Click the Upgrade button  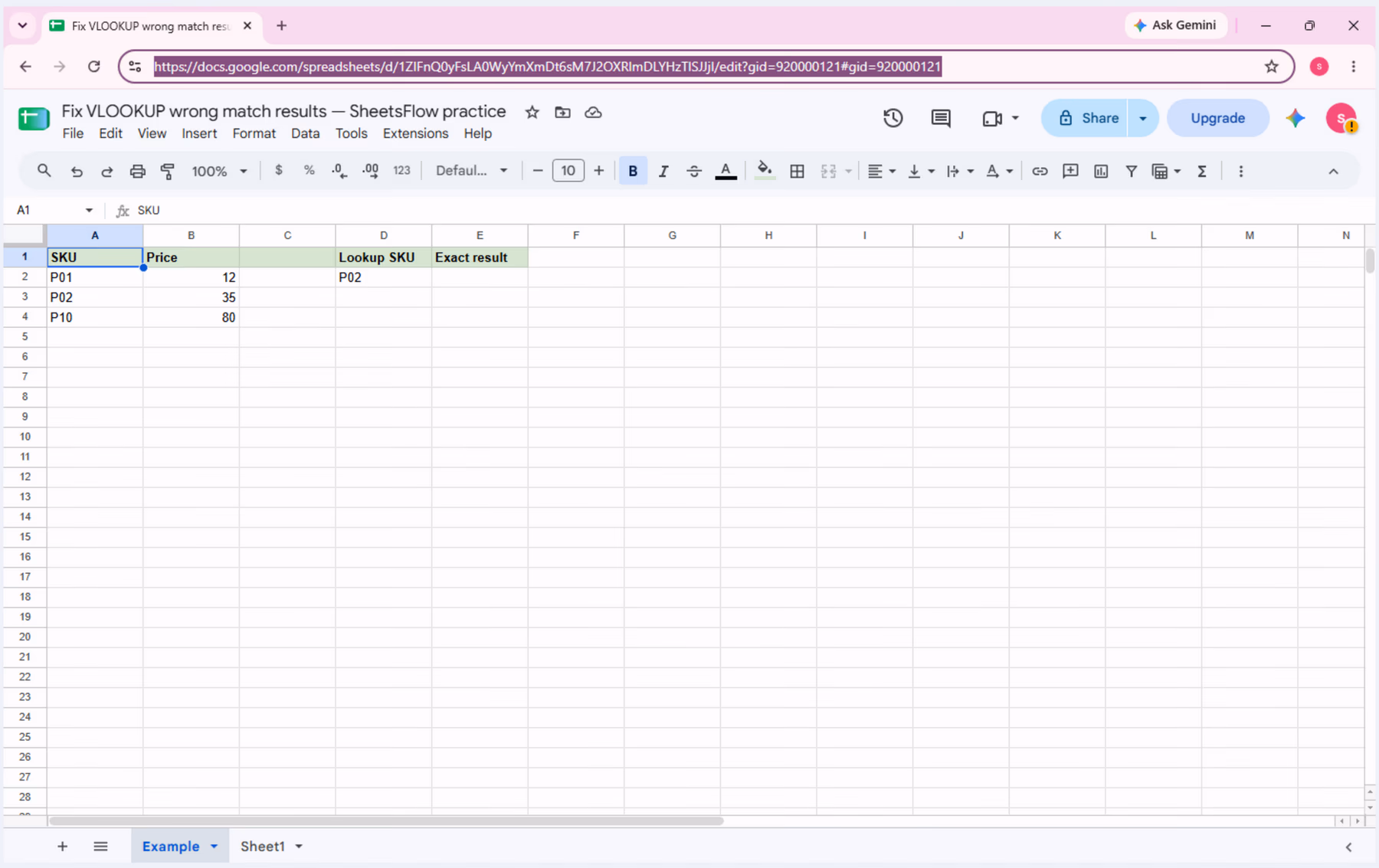1217,118
